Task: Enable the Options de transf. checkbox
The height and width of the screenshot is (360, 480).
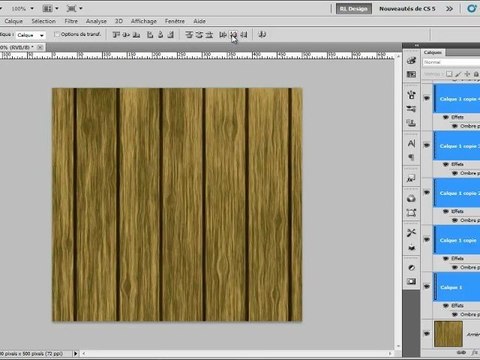Action: pyautogui.click(x=57, y=34)
